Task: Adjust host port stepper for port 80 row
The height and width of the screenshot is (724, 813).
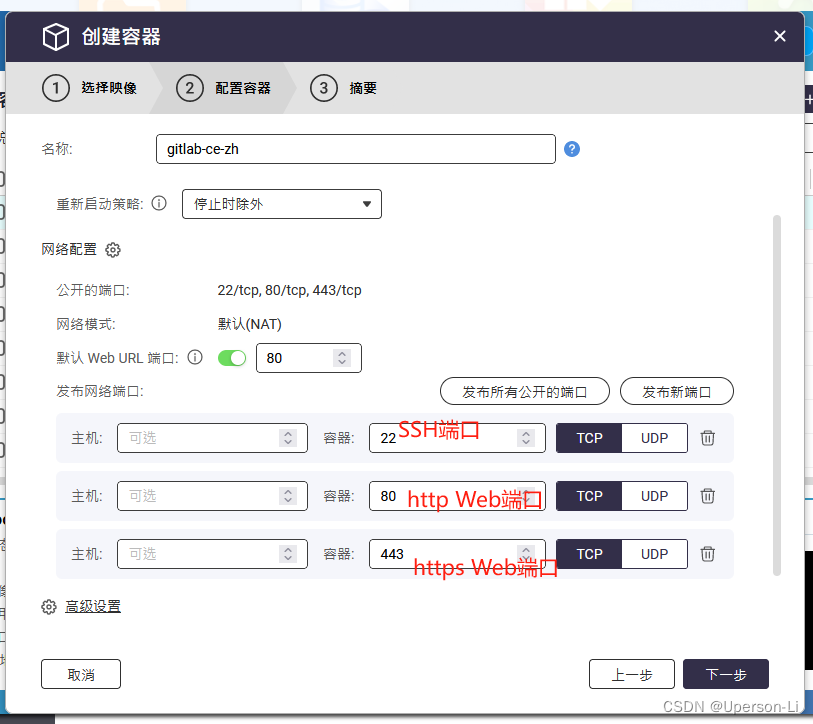Action: (288, 496)
